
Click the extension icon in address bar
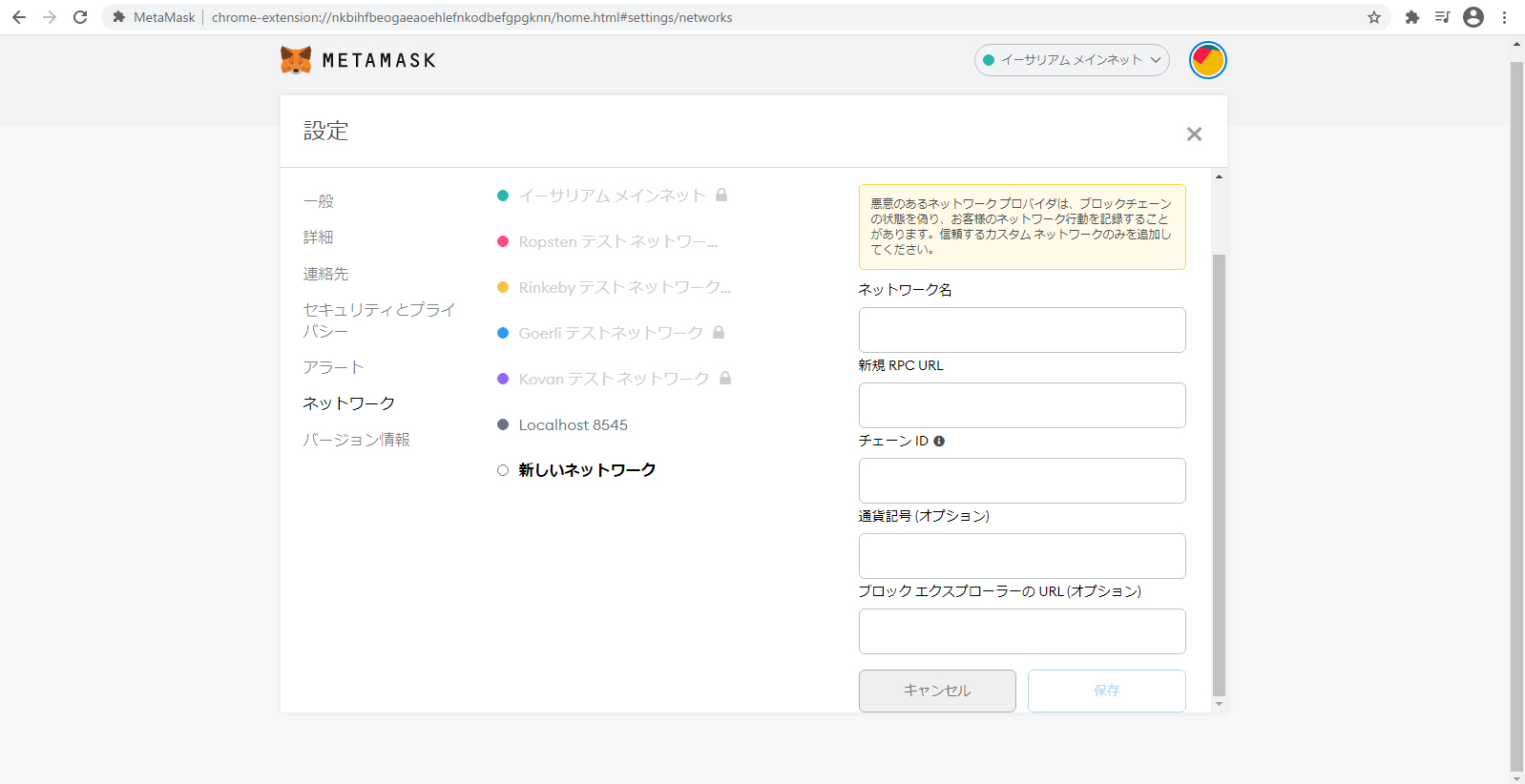[x=119, y=17]
